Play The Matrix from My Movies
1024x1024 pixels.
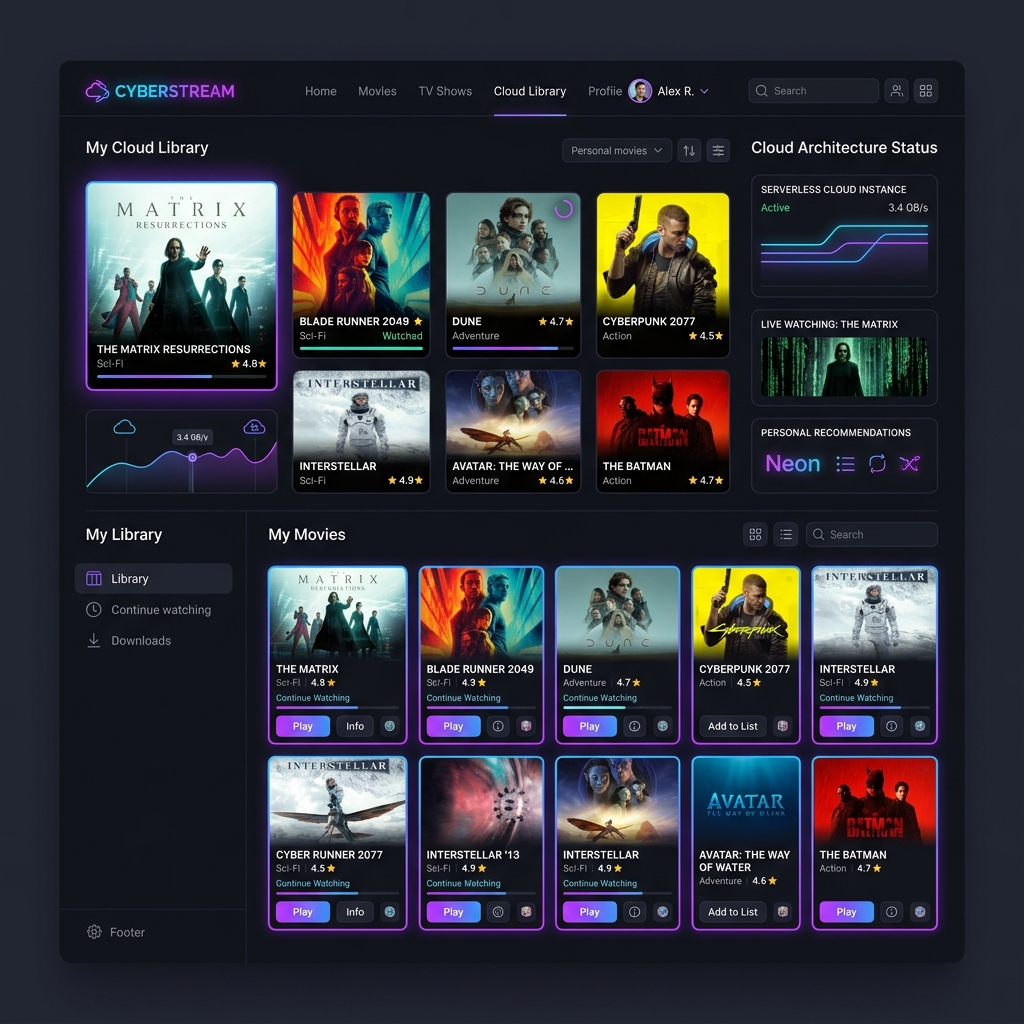click(x=302, y=726)
